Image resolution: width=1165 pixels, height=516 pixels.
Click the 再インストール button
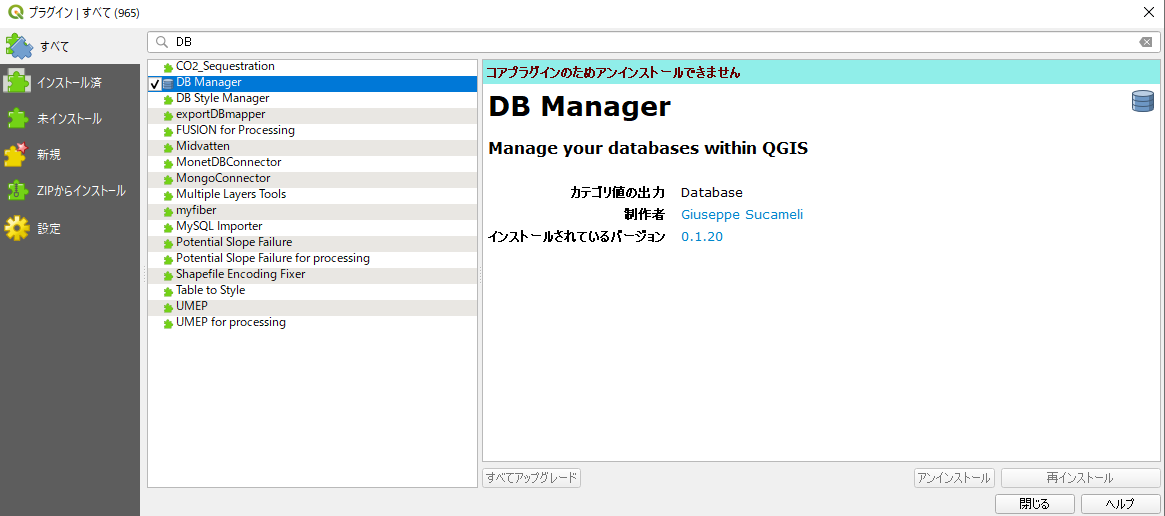tap(1079, 478)
